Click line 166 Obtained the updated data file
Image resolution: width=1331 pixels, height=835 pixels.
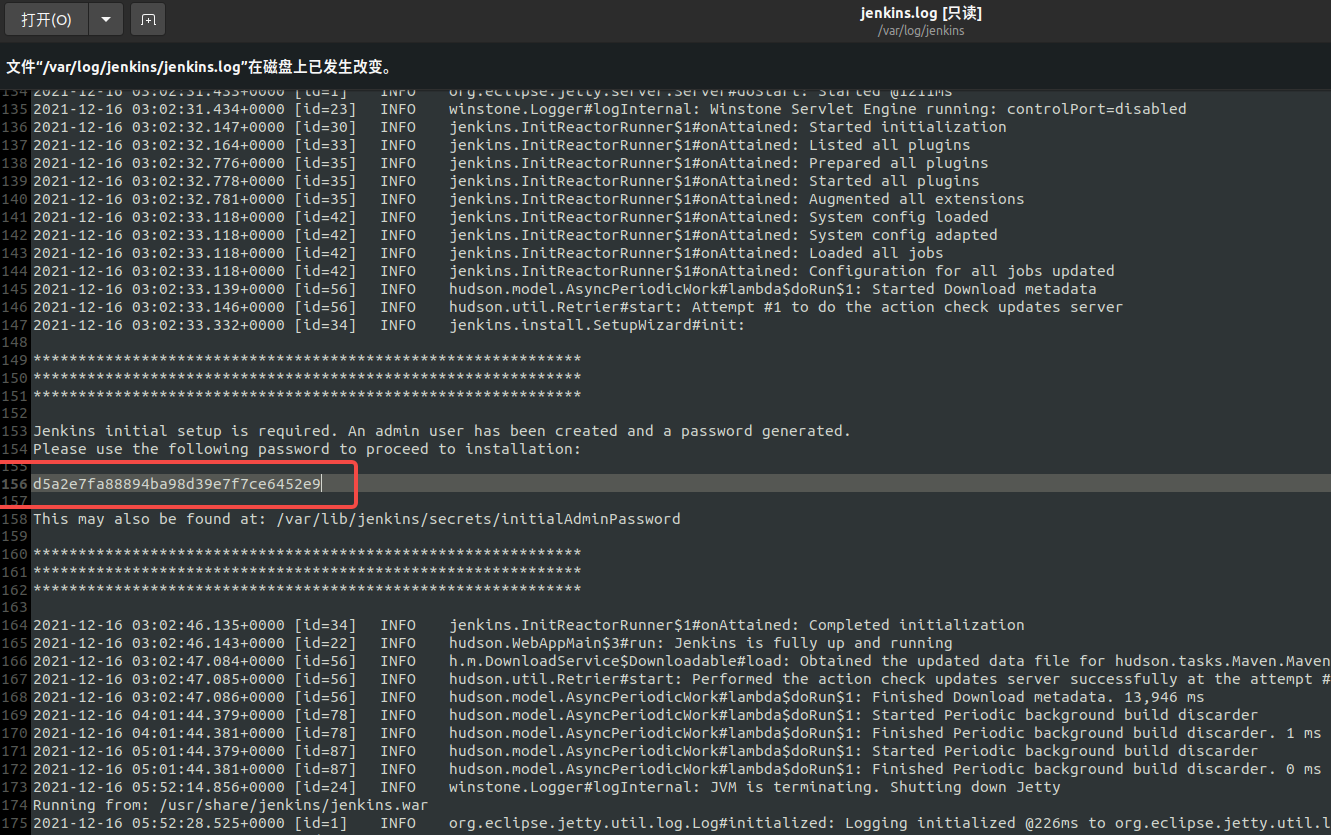682,661
